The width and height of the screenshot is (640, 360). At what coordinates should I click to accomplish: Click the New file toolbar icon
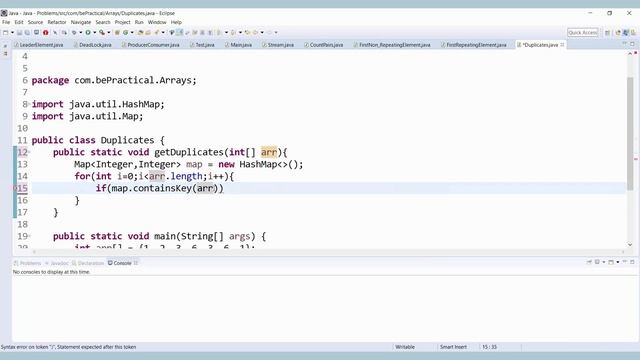pos(6,32)
